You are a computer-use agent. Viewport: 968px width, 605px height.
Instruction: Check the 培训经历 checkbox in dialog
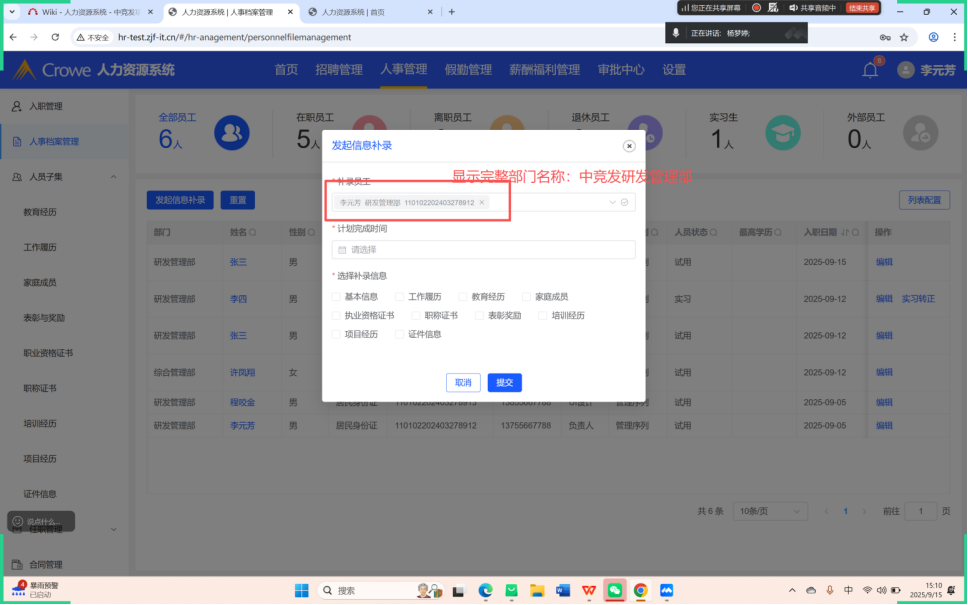click(x=543, y=315)
